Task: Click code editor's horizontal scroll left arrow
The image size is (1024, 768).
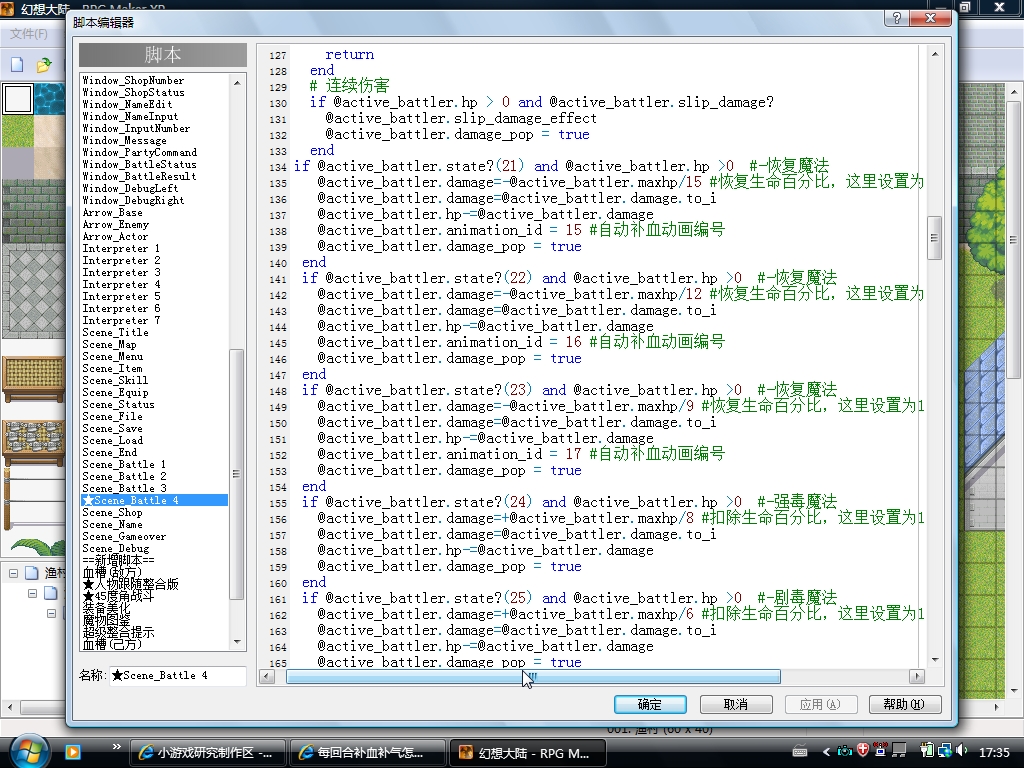Action: click(266, 677)
